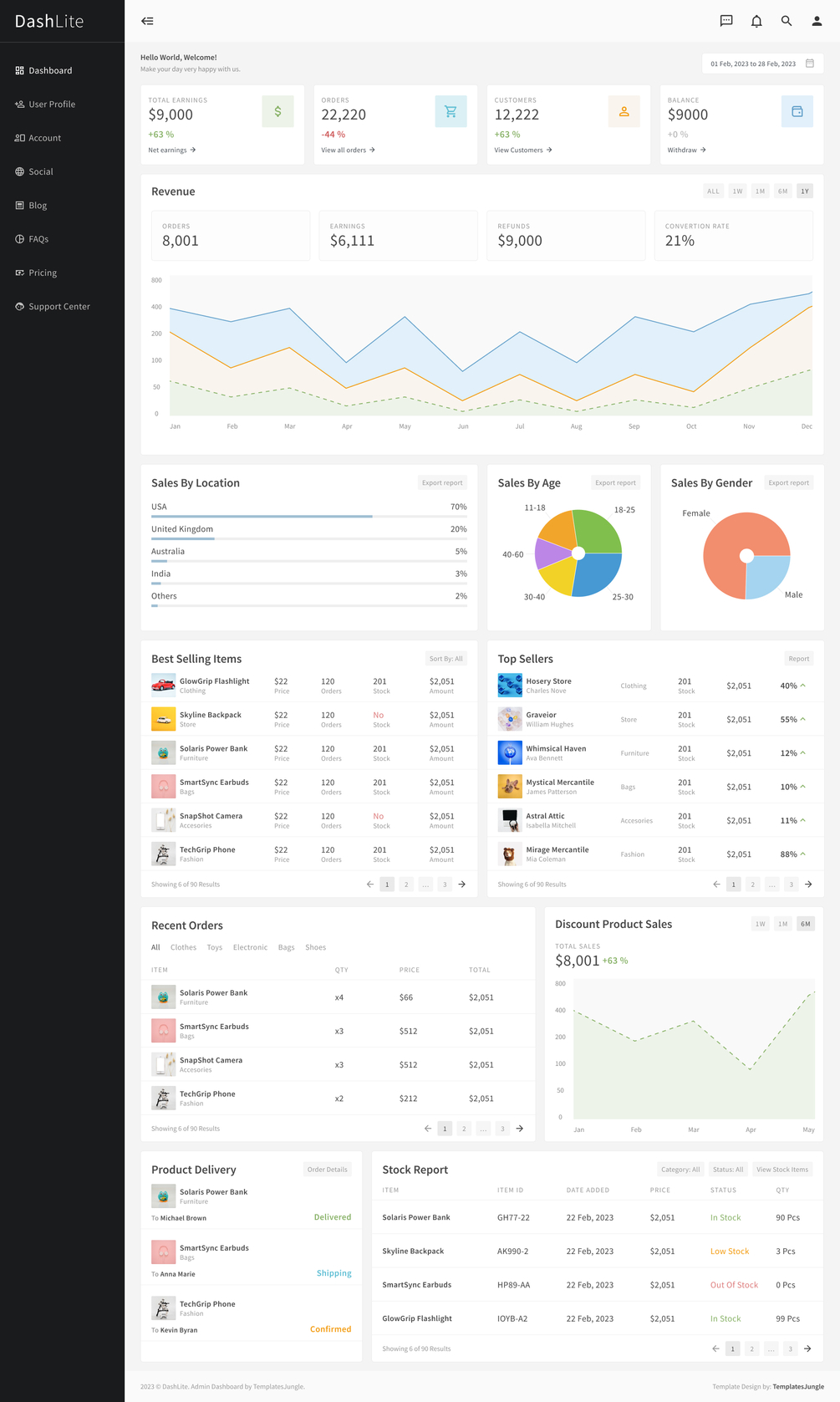Click the Hosery Store seller thumbnail
840x1402 pixels.
pyautogui.click(x=510, y=686)
